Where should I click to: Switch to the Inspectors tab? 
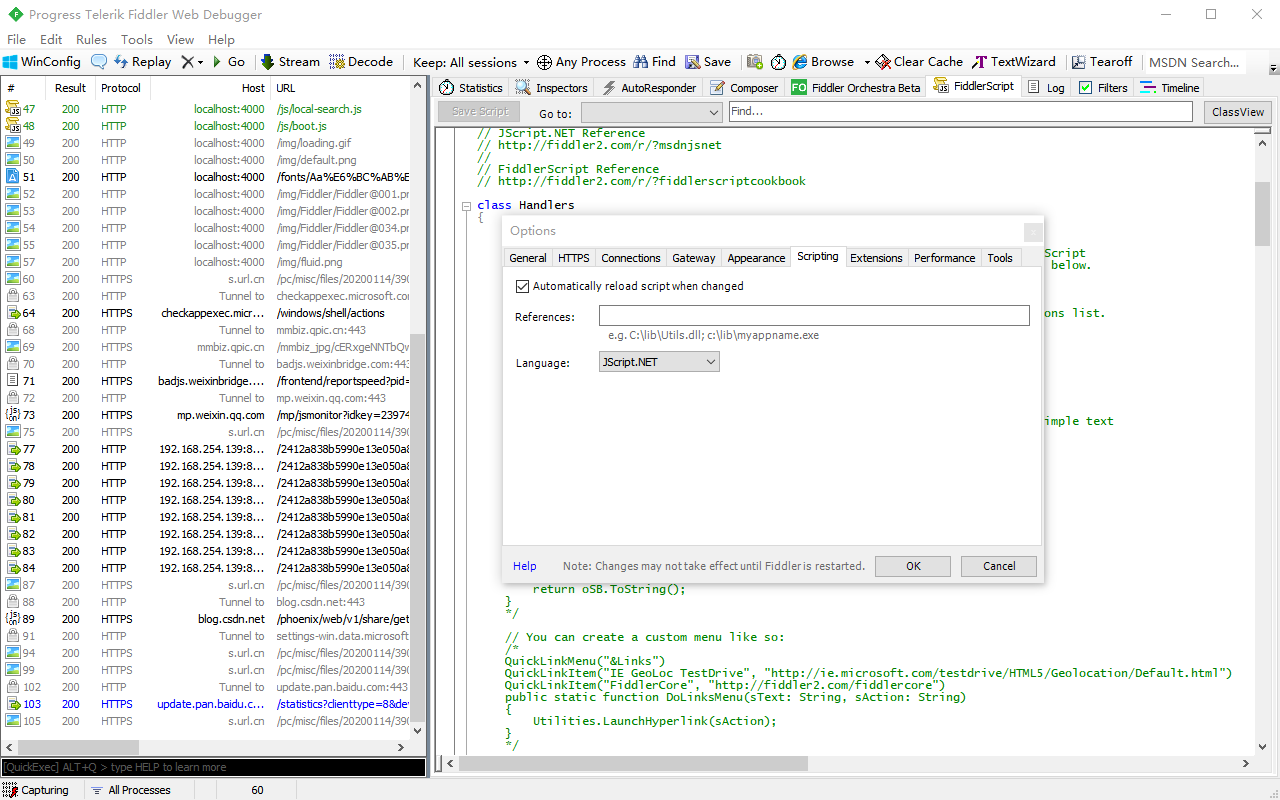[552, 88]
